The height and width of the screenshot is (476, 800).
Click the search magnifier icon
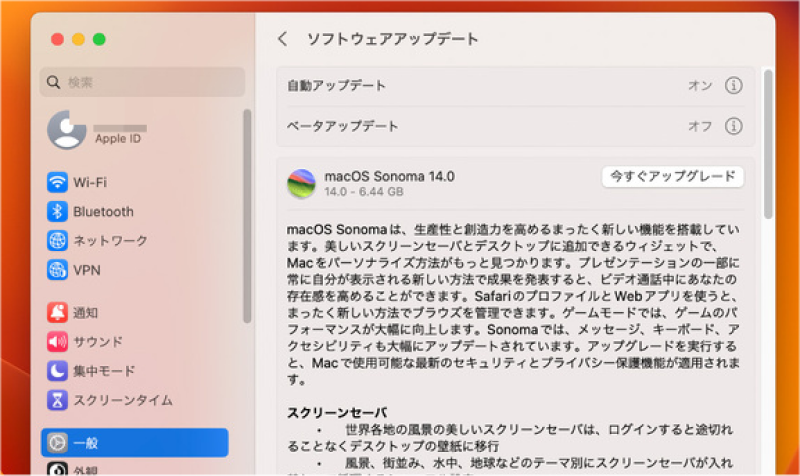coord(54,82)
